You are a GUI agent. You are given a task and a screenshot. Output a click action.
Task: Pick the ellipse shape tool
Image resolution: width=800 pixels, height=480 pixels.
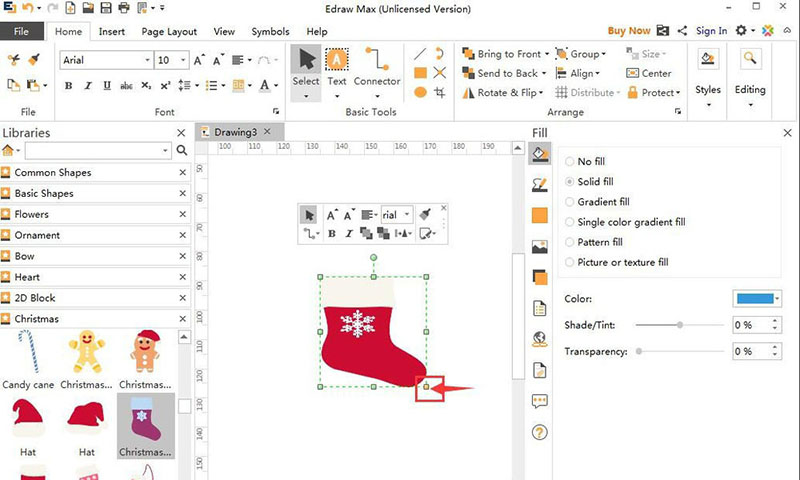pos(420,92)
